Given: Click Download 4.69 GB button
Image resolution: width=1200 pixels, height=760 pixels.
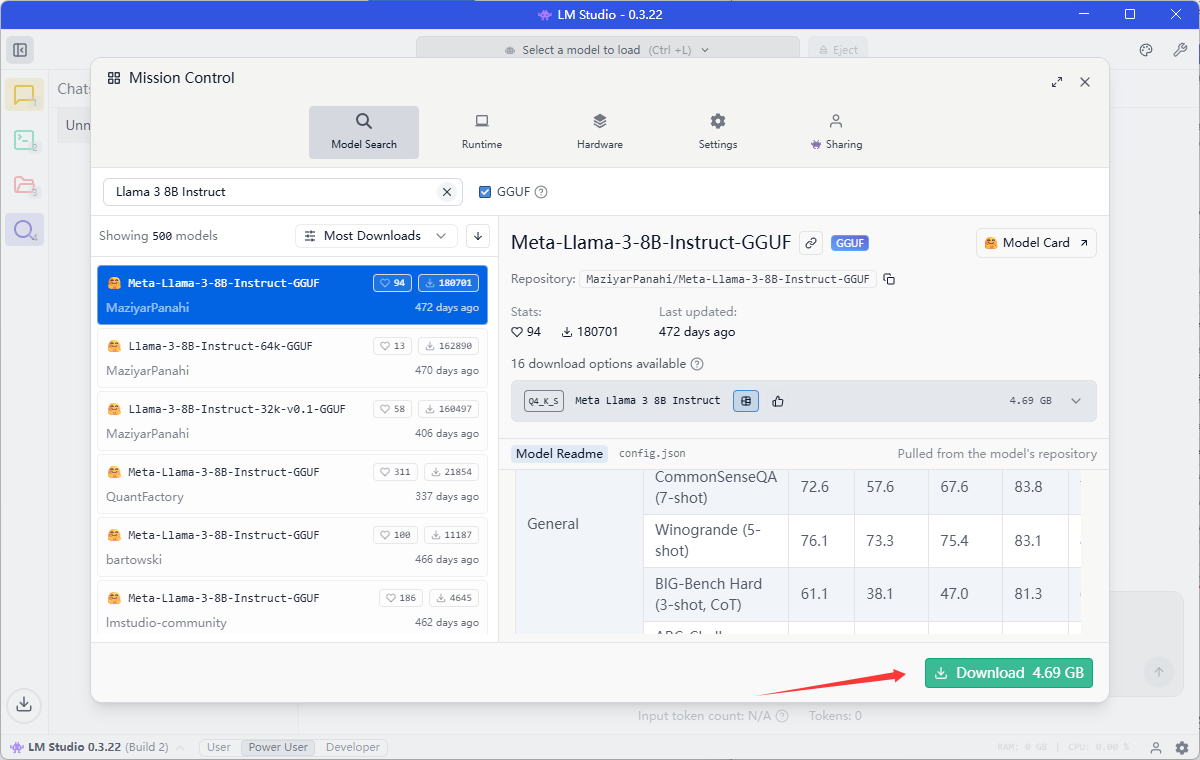Looking at the screenshot, I should click(1009, 673).
